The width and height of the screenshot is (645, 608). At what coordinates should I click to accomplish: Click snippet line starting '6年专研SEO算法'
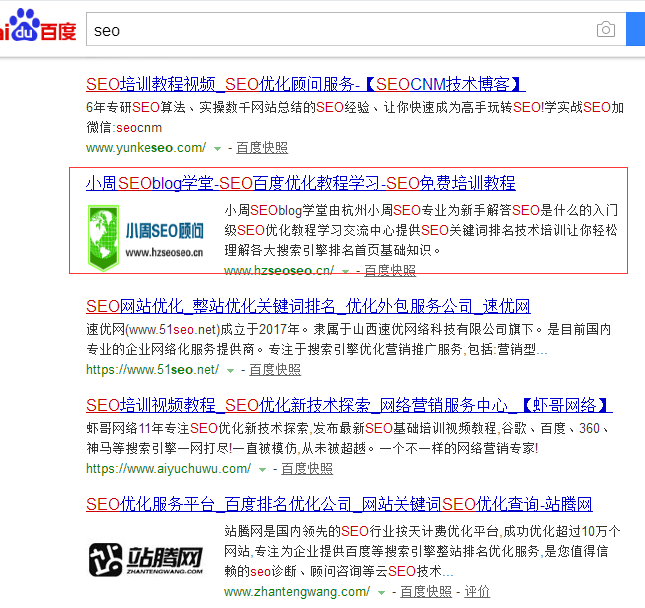(355, 107)
